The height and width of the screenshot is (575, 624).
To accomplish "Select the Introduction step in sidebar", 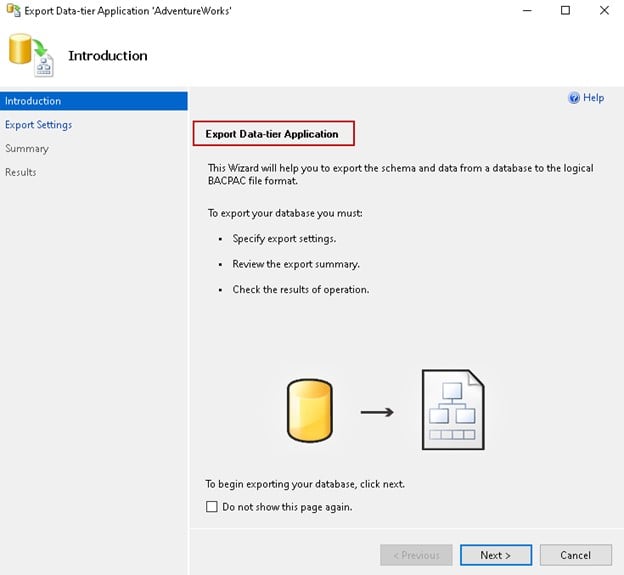I will [x=33, y=101].
